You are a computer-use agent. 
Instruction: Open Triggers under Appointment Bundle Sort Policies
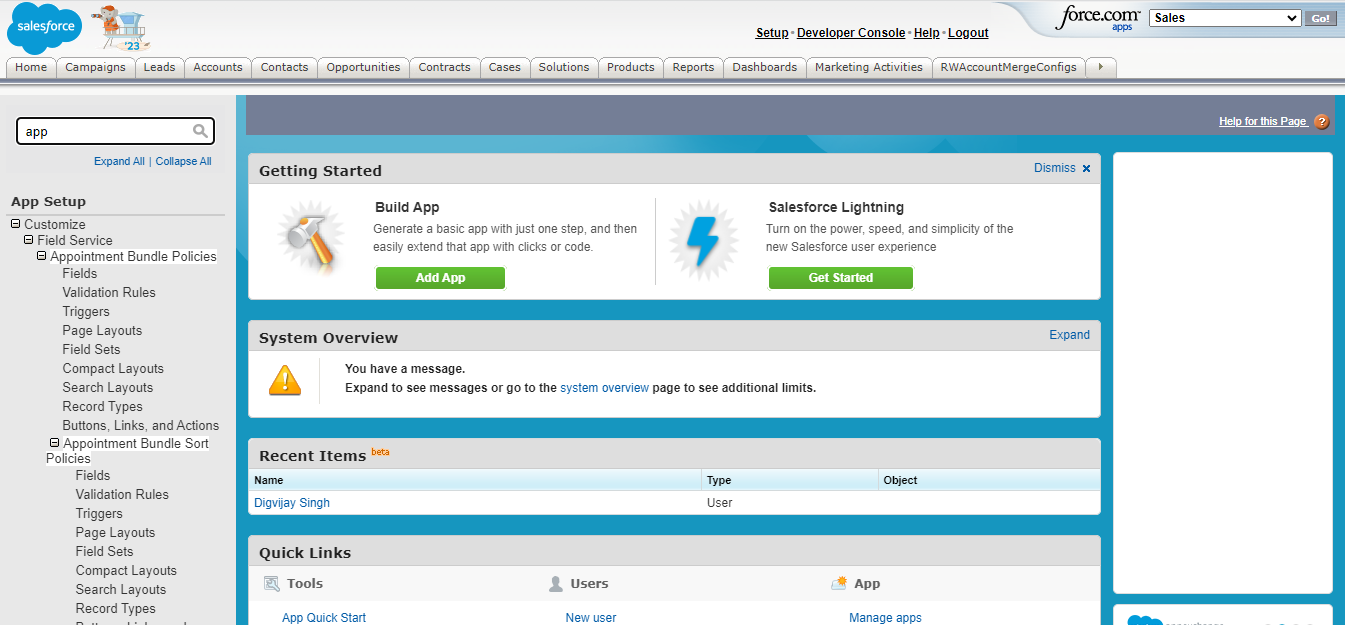[99, 513]
